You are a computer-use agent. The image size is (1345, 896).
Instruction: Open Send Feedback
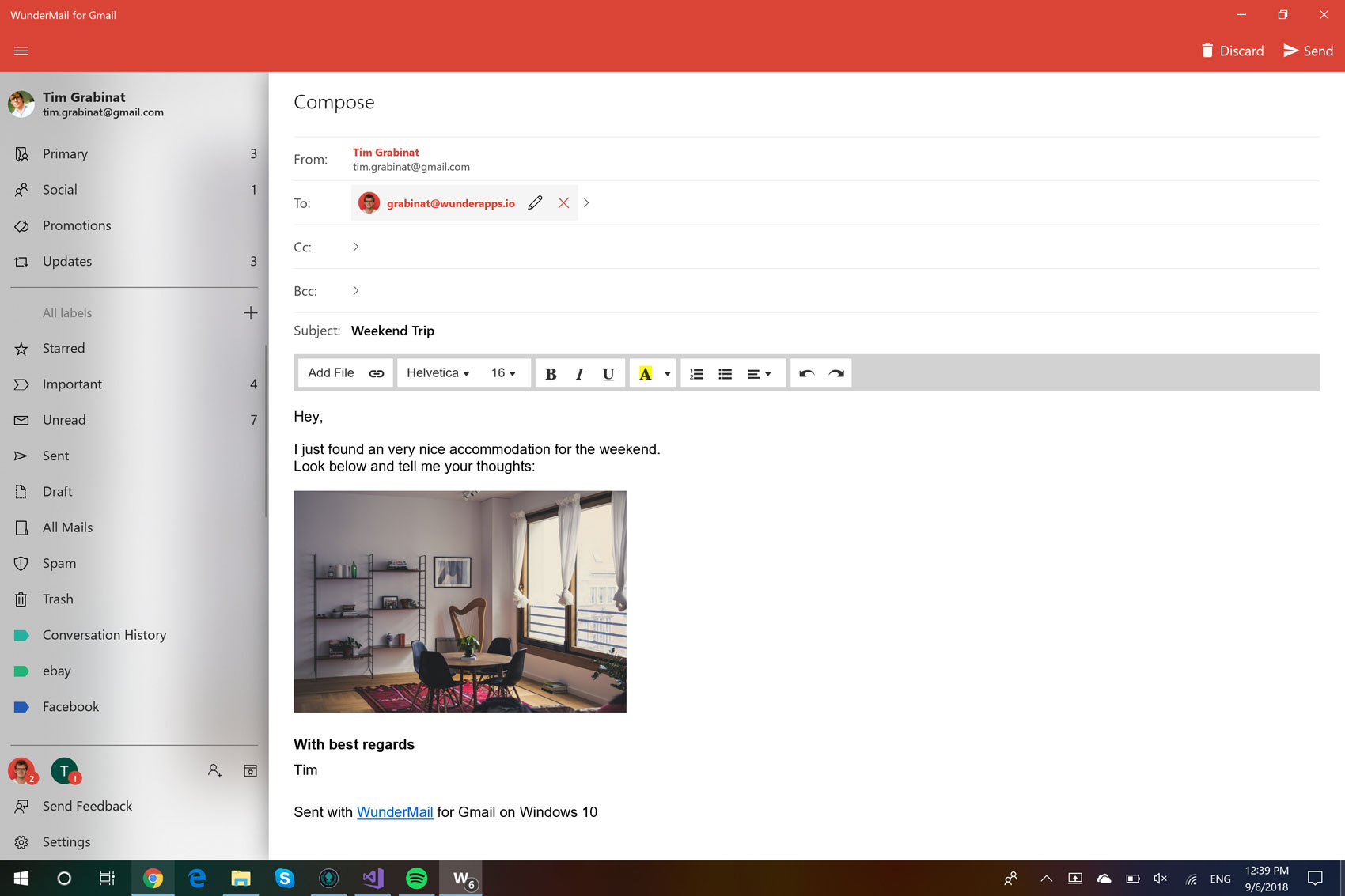point(134,806)
